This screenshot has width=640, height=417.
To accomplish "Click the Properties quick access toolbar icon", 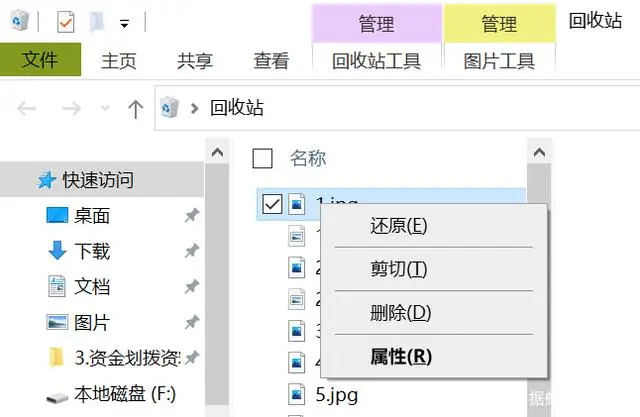I will tap(64, 20).
